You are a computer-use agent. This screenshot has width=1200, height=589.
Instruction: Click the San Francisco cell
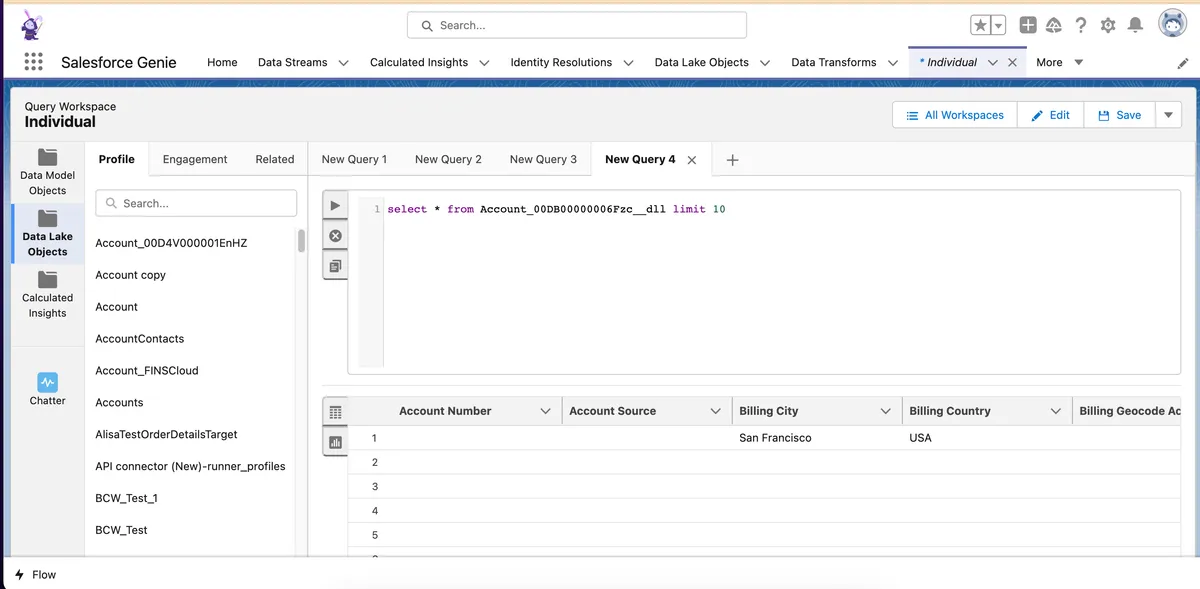pyautogui.click(x=775, y=438)
